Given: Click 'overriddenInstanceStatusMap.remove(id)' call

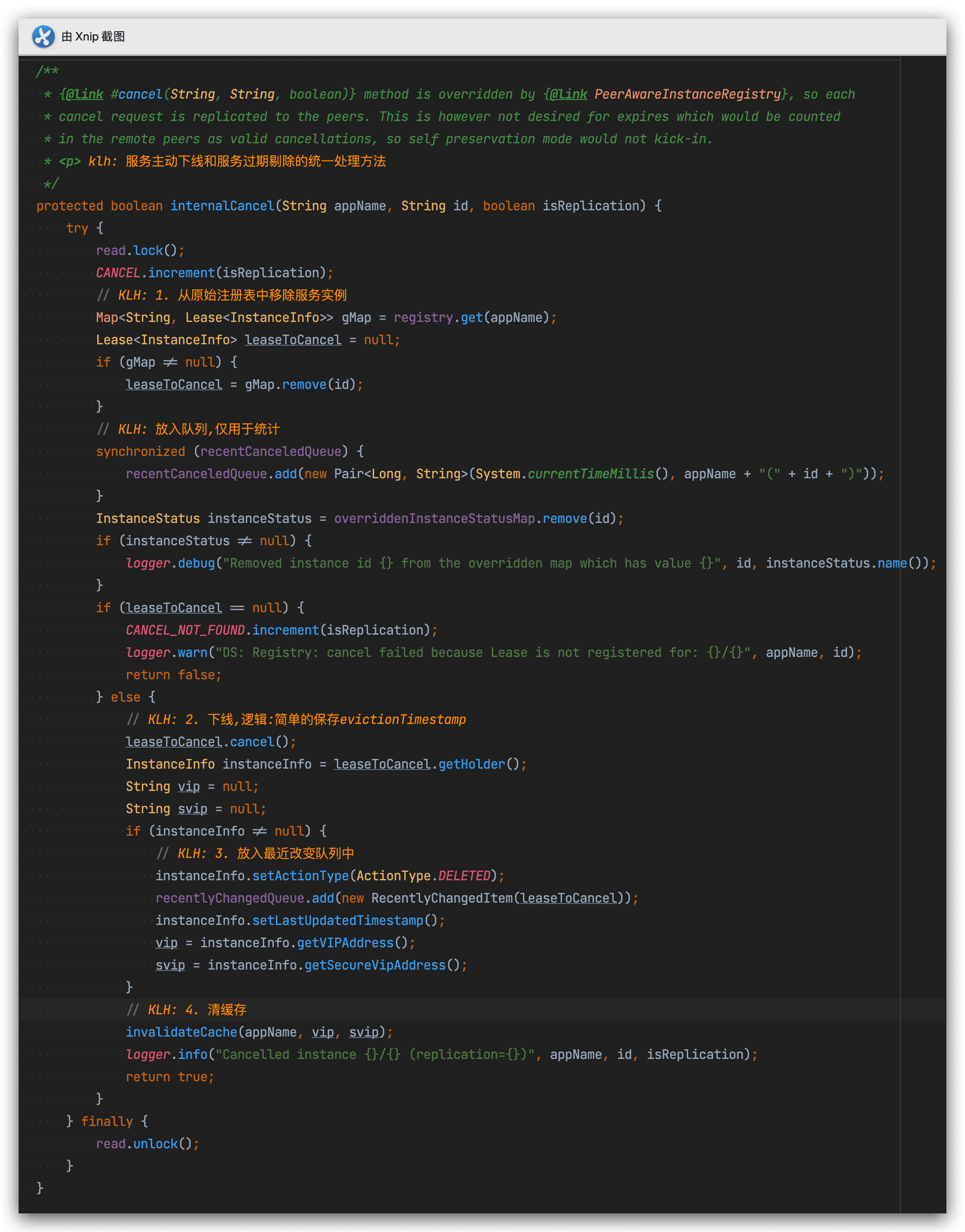Looking at the screenshot, I should pos(476,519).
